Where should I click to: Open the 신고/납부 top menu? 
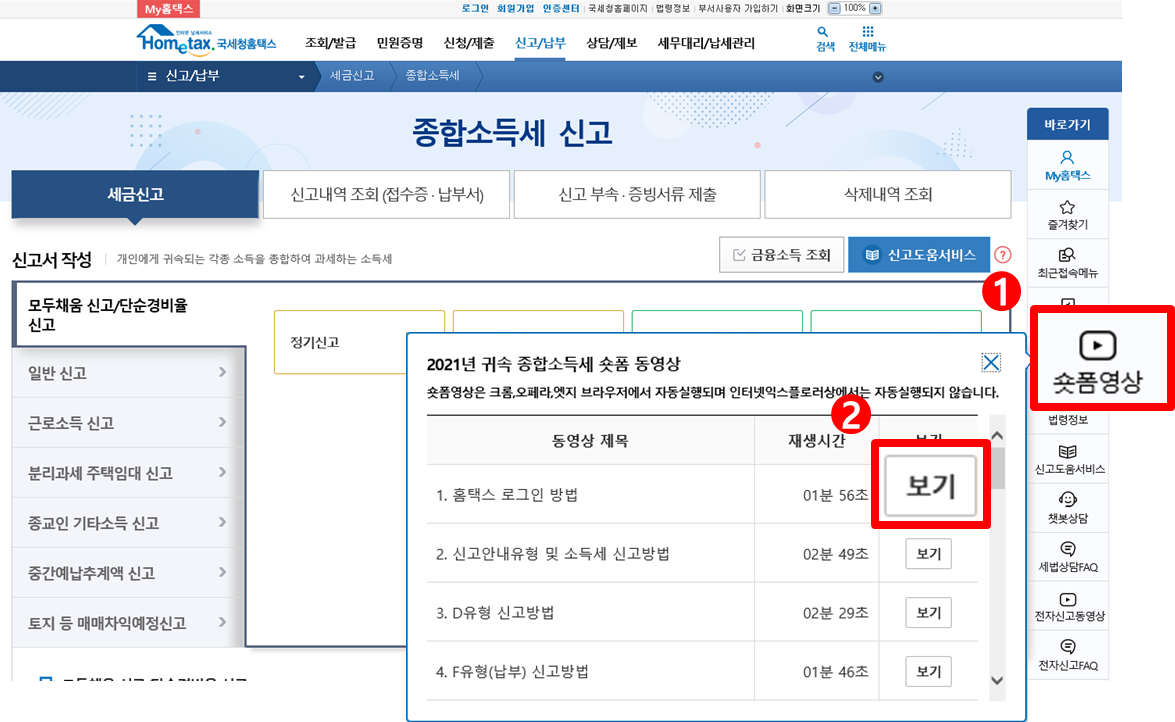click(540, 43)
